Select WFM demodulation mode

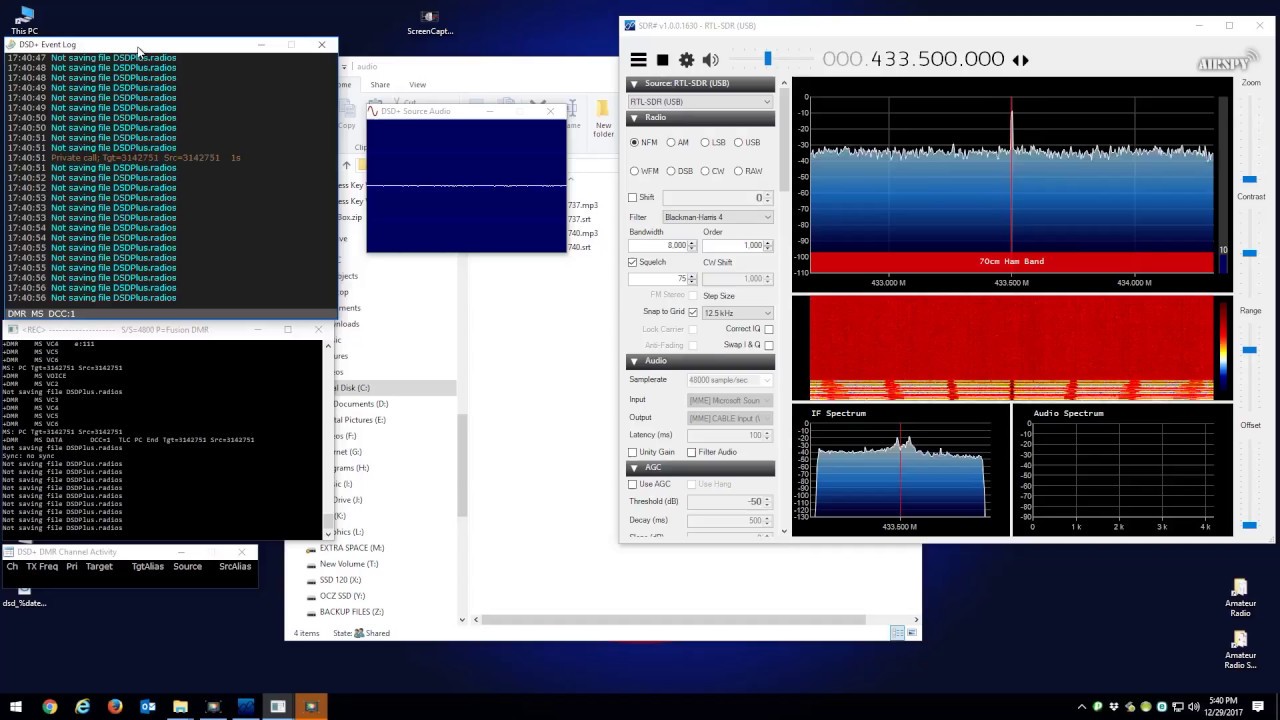coord(644,171)
